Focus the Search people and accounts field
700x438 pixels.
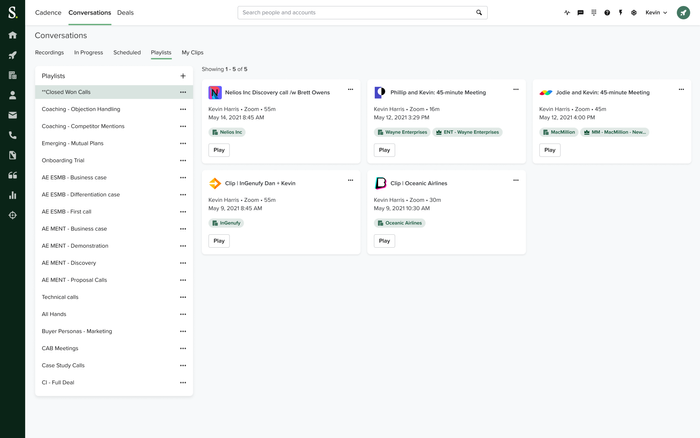coord(362,13)
